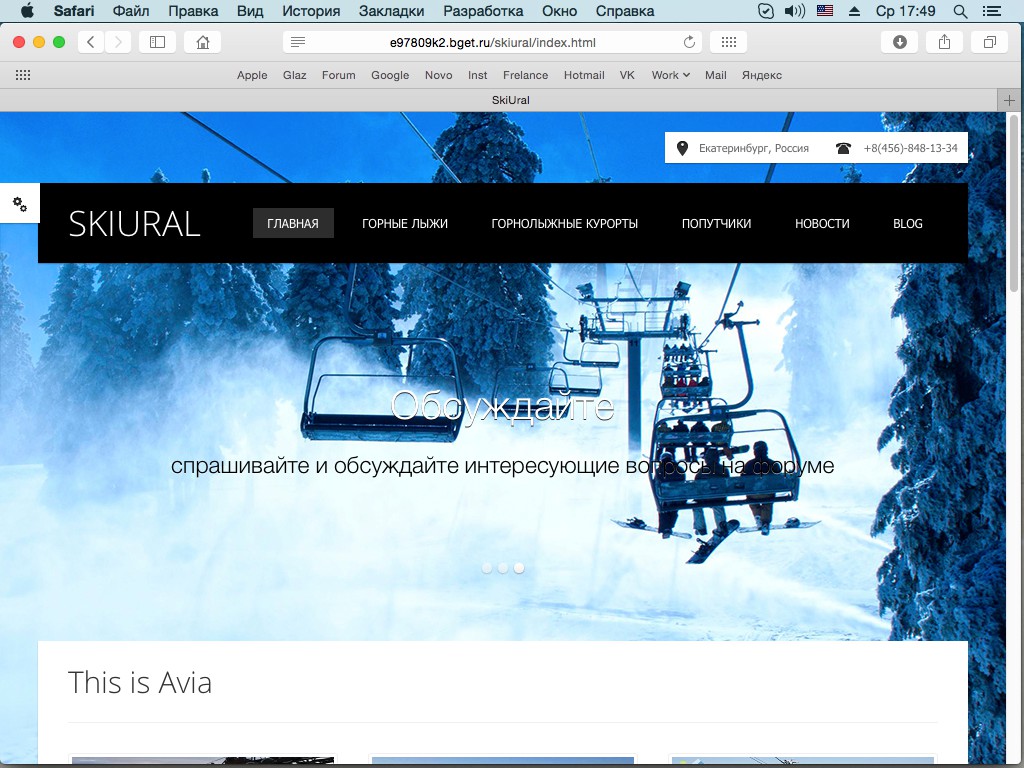Click the This is Avia heading

coord(140,683)
